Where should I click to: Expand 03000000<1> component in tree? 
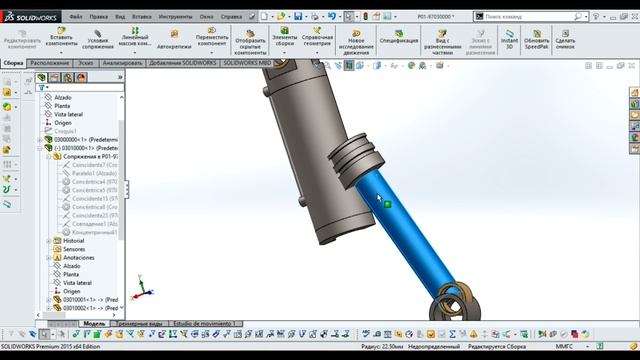[40, 140]
